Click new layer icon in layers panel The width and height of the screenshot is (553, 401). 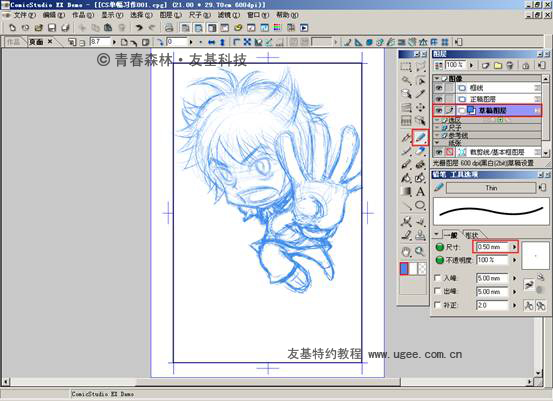coord(486,66)
